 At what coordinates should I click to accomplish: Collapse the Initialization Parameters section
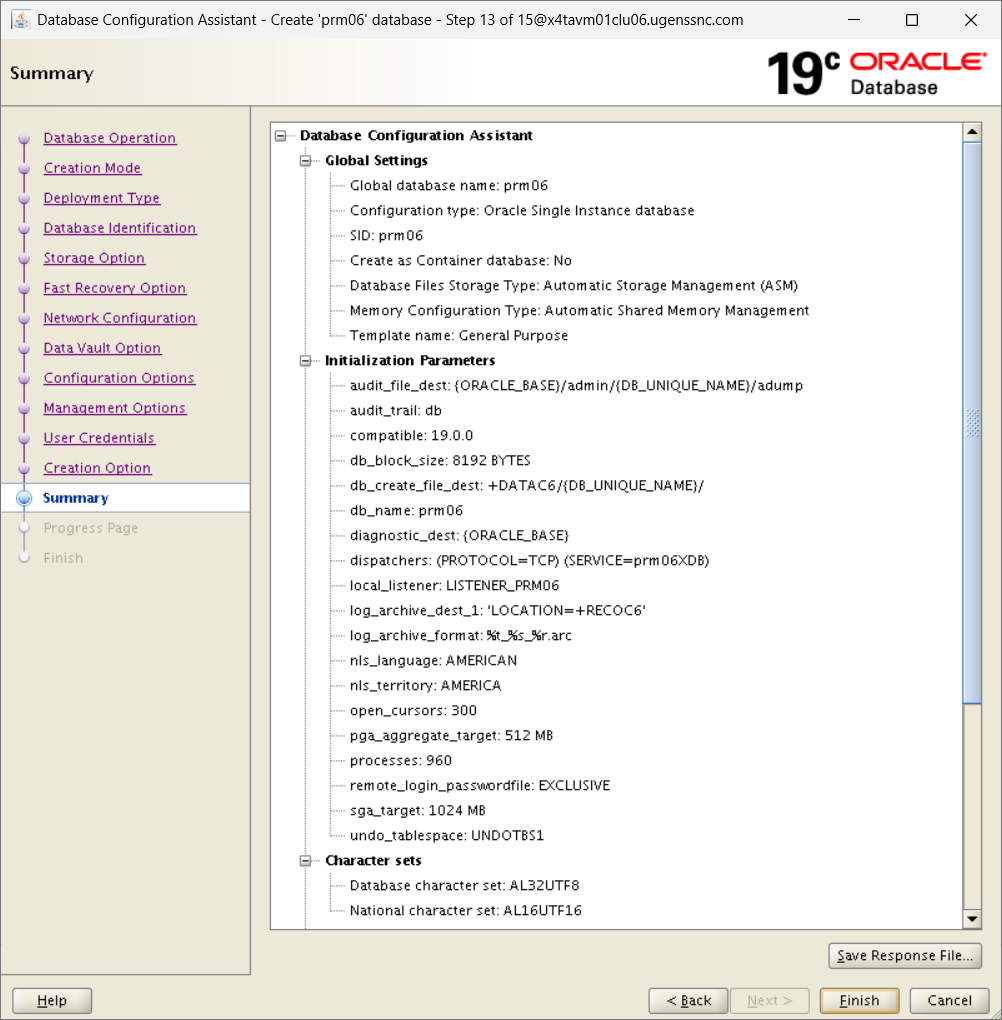click(x=305, y=361)
